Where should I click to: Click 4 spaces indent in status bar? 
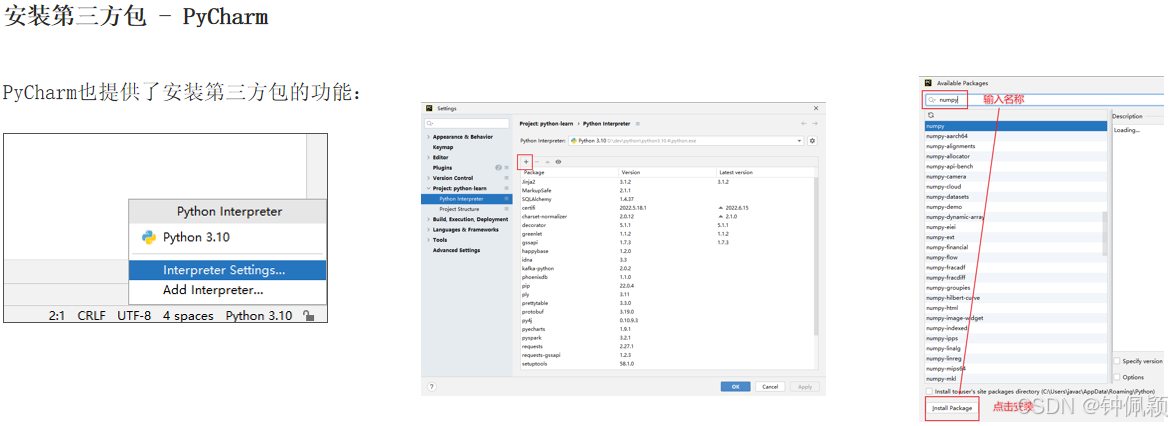(x=188, y=316)
